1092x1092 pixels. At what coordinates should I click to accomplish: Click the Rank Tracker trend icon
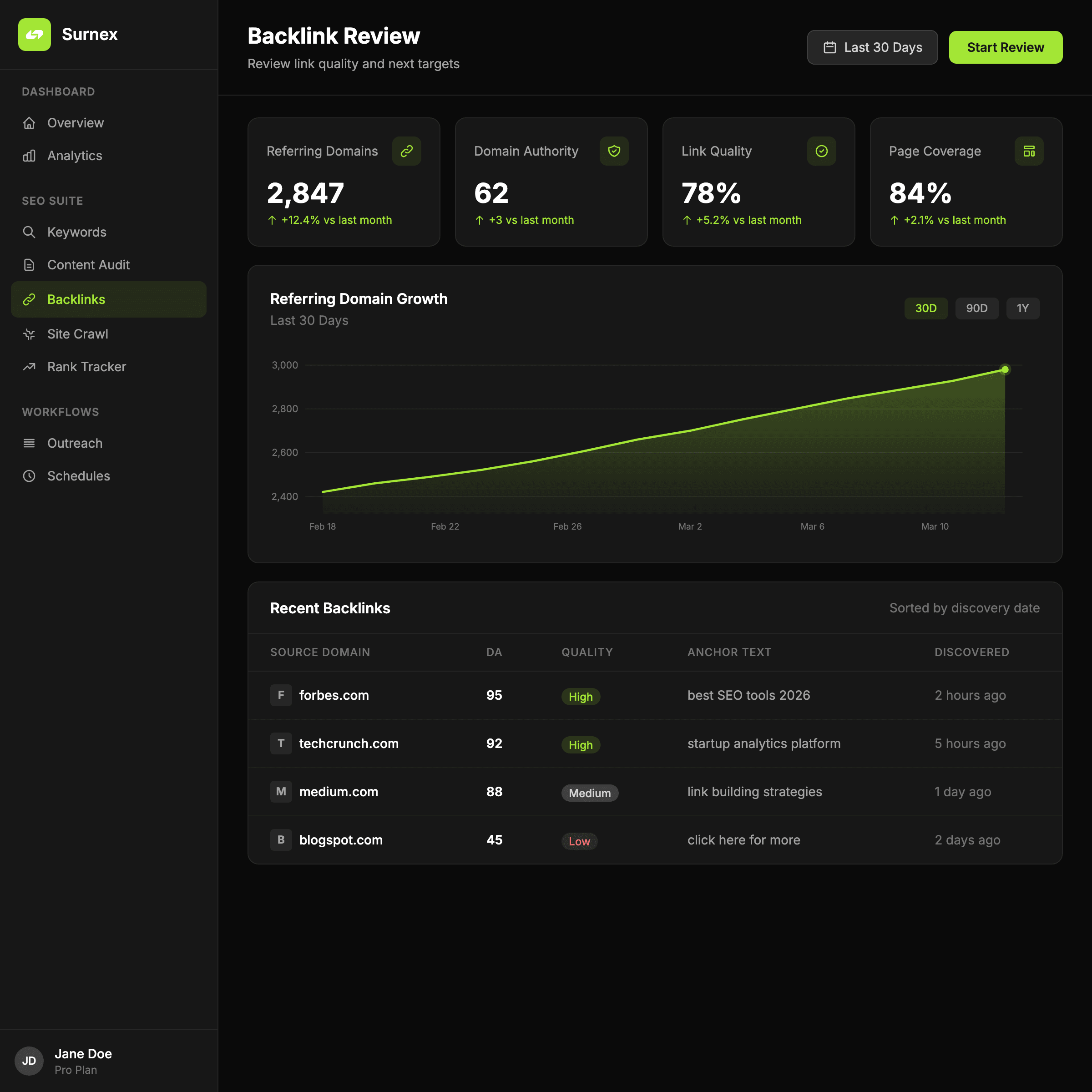[x=30, y=367]
